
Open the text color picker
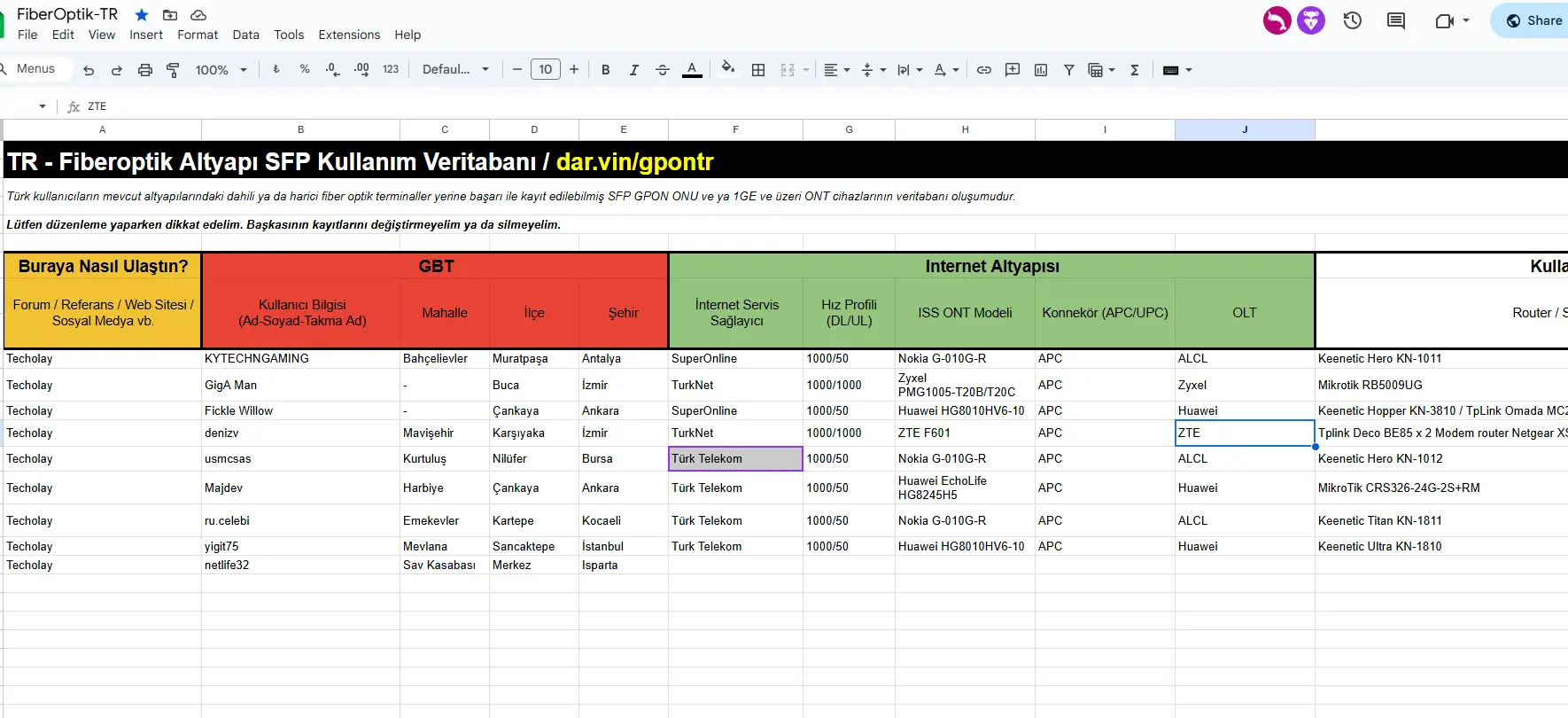[692, 70]
